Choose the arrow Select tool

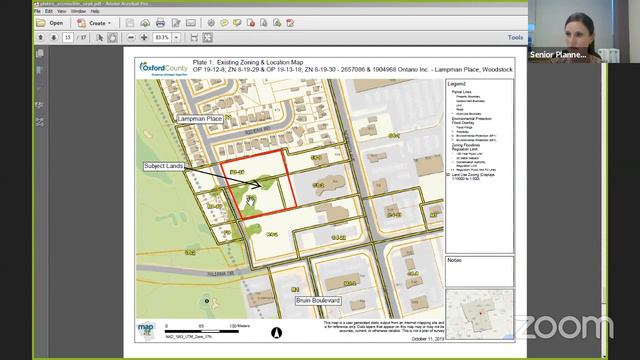[x=100, y=38]
